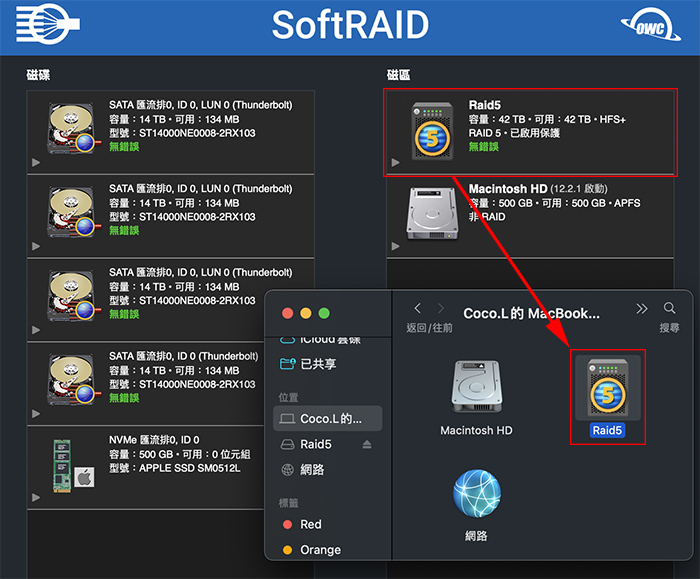700x579 pixels.
Task: Click '非 RAID' text under Macintosh HD
Action: tap(487, 217)
